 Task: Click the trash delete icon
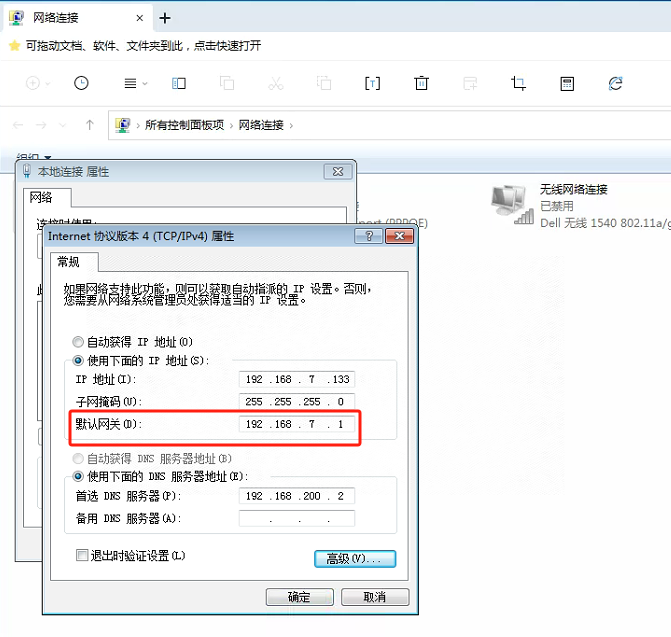422,84
